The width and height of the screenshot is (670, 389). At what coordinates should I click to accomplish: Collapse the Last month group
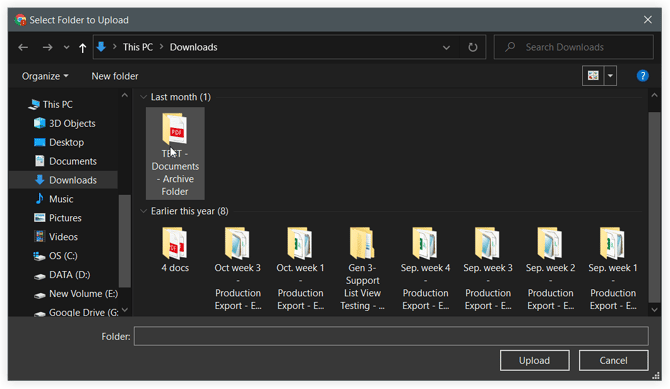tap(144, 97)
